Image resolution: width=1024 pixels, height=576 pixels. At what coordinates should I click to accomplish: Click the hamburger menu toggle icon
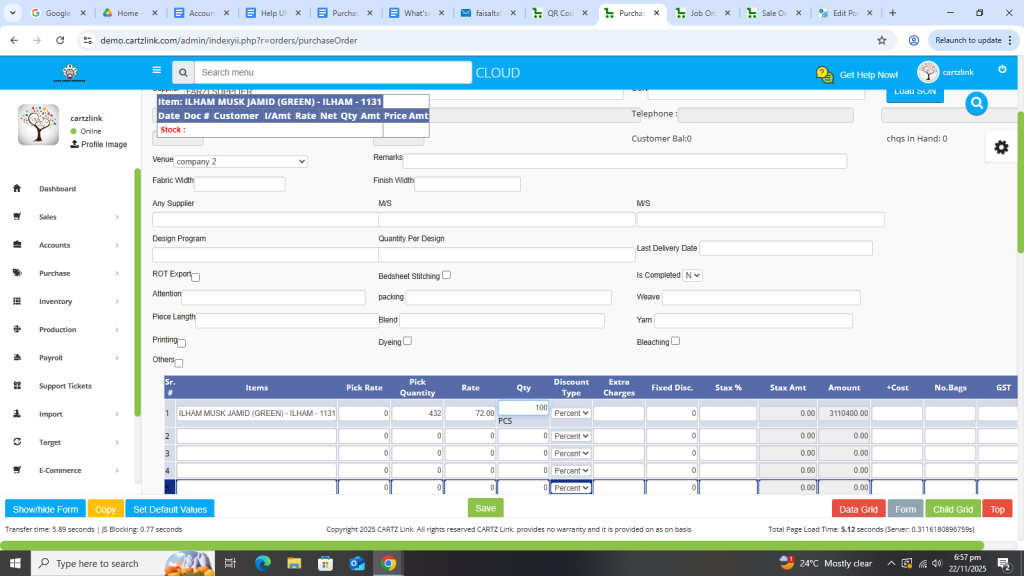point(156,71)
